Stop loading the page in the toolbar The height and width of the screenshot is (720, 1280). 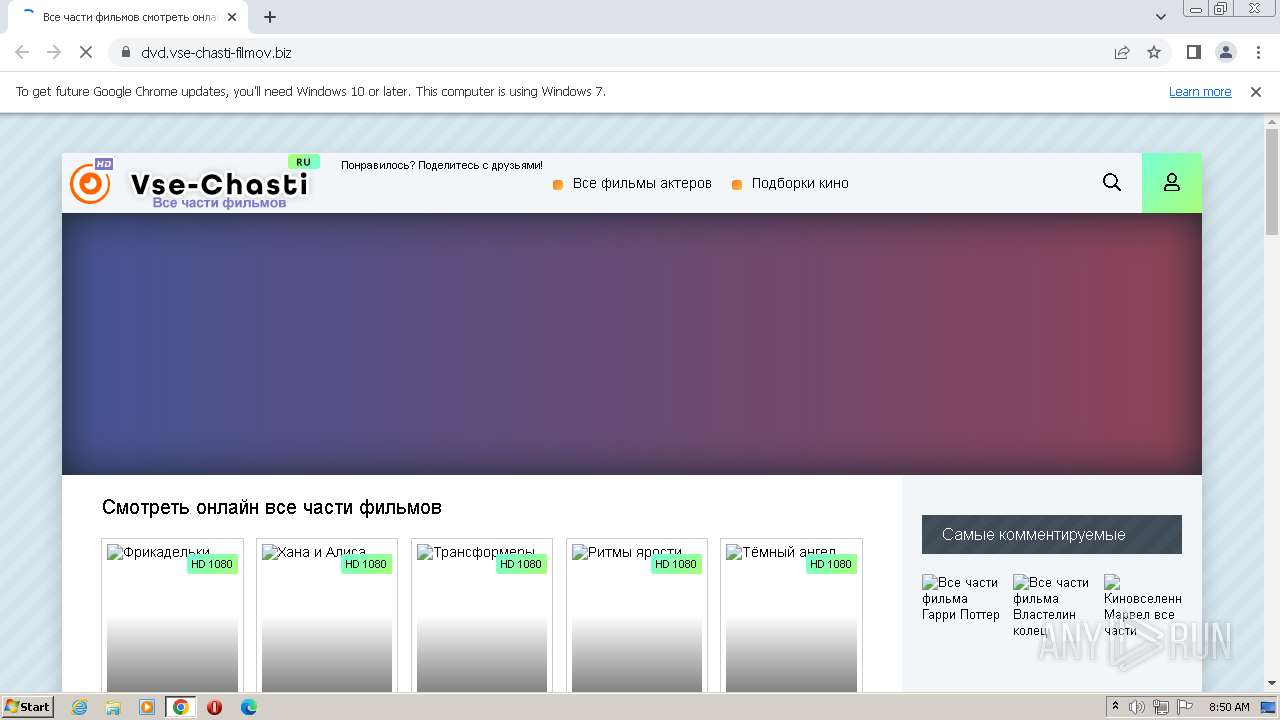86,52
